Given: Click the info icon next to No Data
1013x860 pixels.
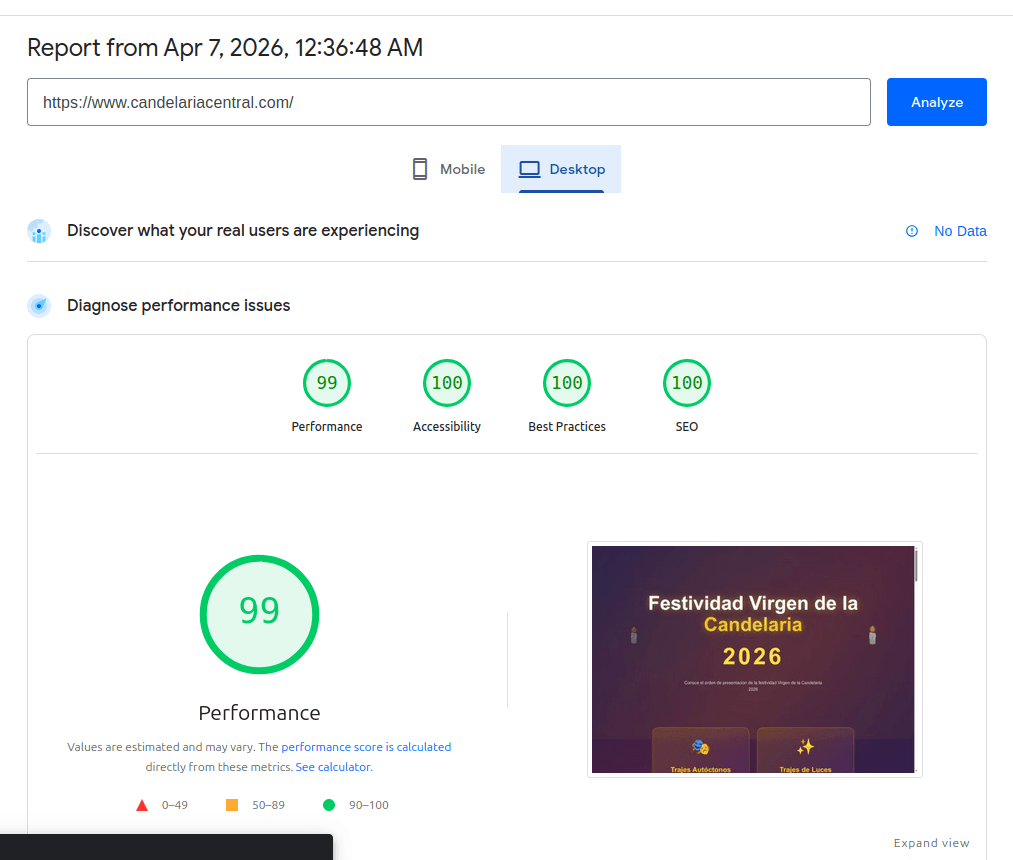Looking at the screenshot, I should [x=911, y=231].
